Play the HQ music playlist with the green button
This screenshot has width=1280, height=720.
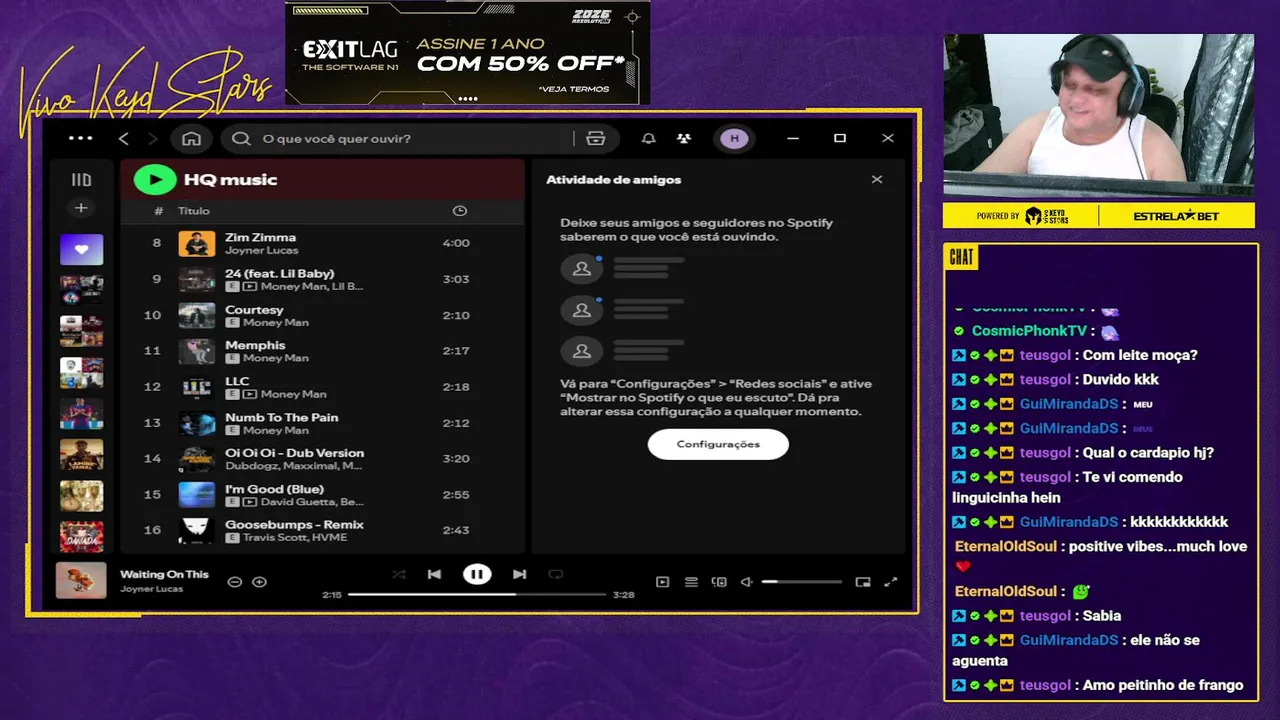(x=155, y=179)
